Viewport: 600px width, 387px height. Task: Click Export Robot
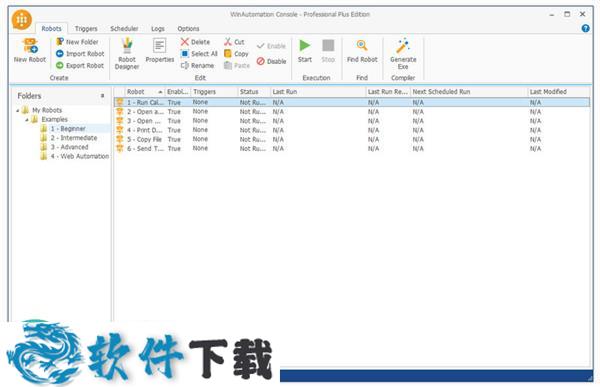point(80,65)
